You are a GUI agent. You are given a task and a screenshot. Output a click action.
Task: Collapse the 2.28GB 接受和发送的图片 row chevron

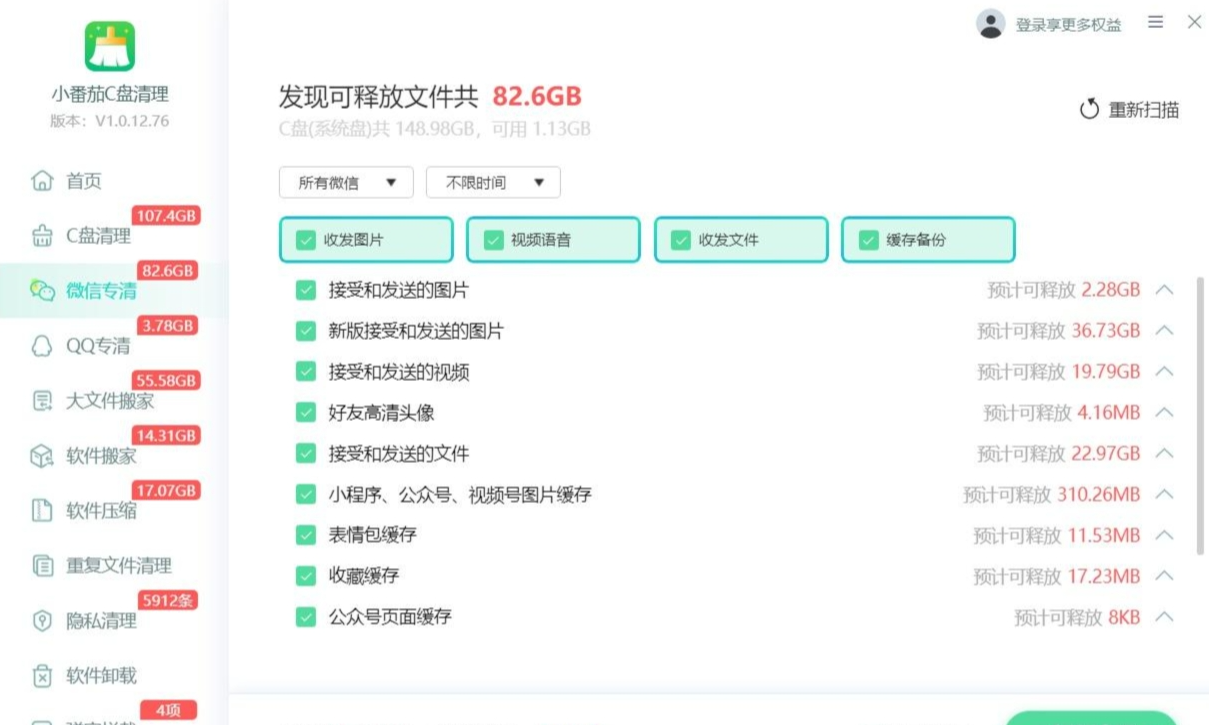click(x=1164, y=290)
